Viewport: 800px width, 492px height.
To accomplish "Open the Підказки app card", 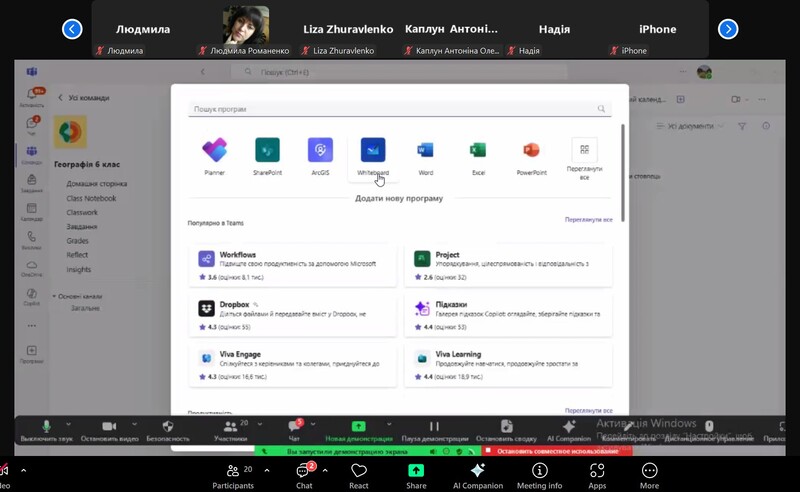I will pos(509,315).
